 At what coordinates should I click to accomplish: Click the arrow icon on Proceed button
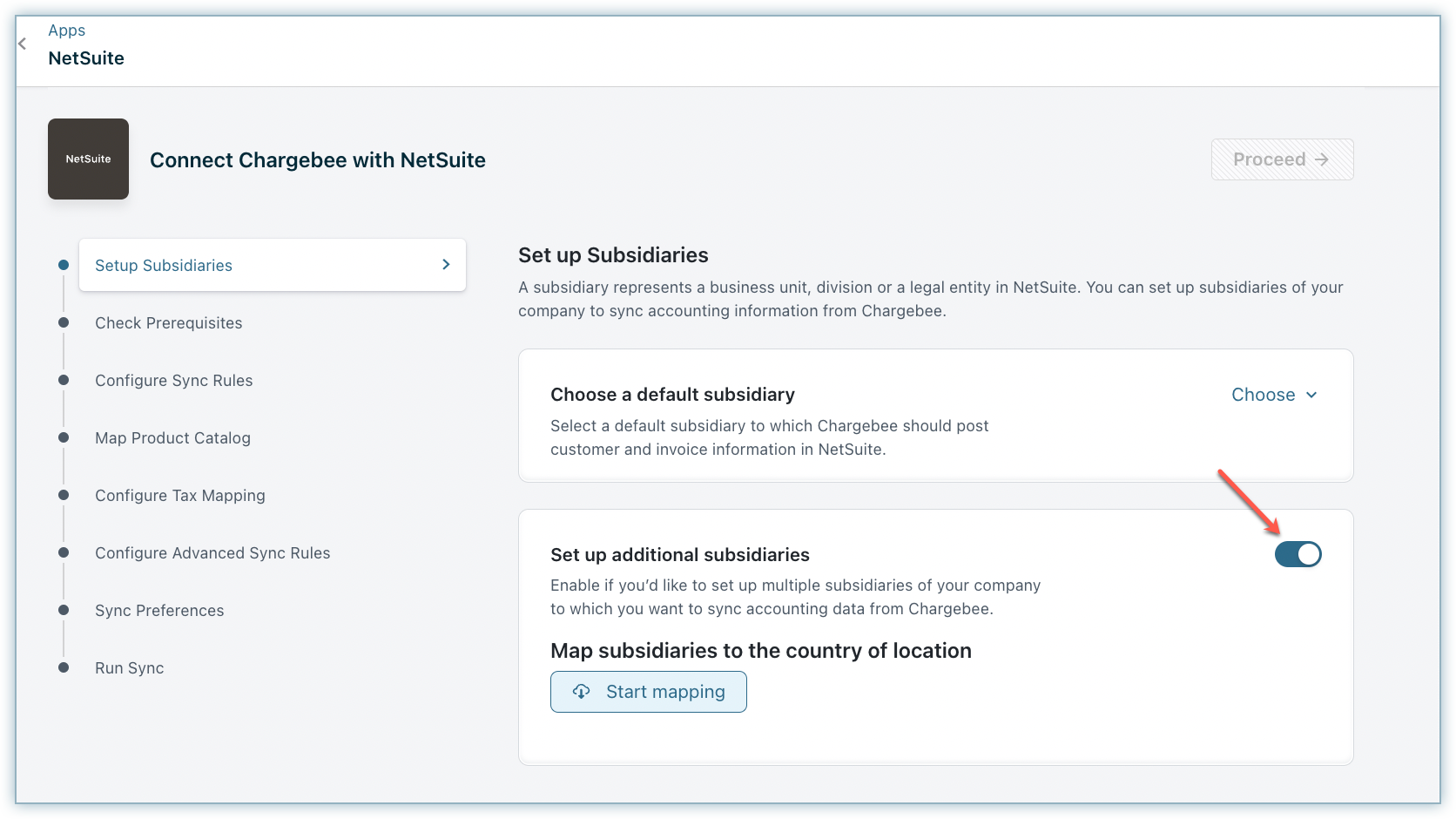[1322, 159]
